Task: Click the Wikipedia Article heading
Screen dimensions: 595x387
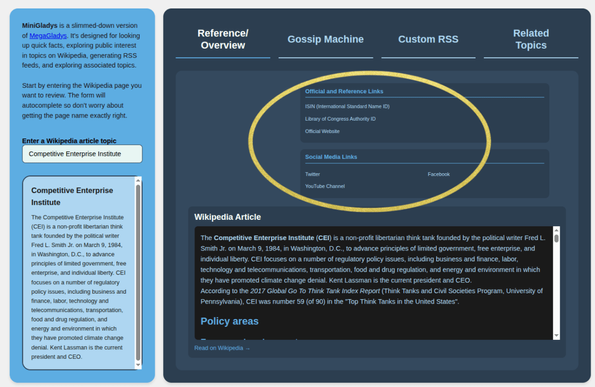Action: (x=227, y=217)
